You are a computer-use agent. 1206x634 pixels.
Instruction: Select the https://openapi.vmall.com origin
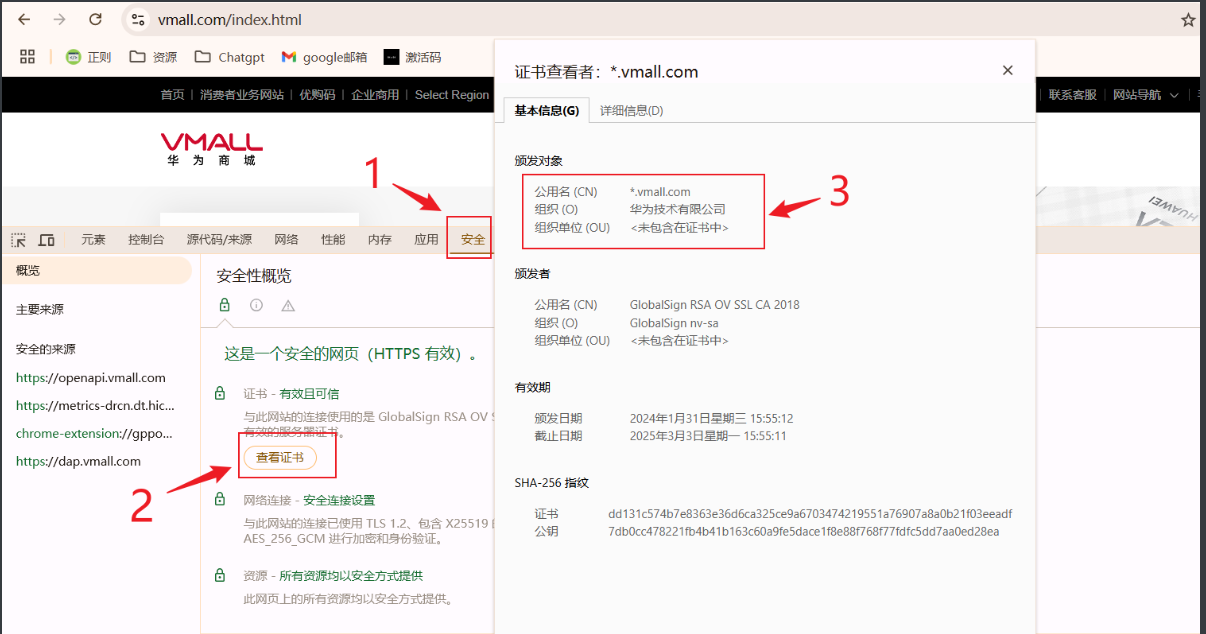91,378
